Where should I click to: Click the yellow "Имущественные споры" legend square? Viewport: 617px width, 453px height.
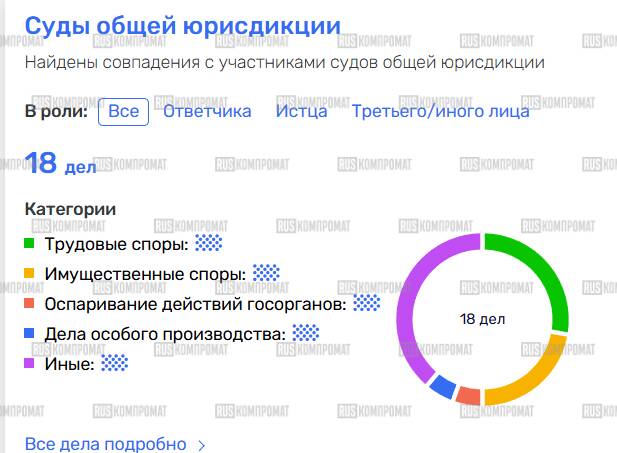click(30, 273)
